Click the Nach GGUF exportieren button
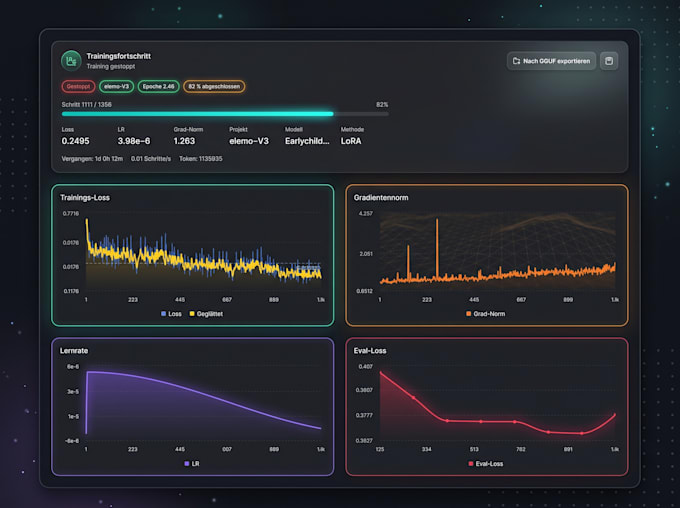Screen dimensions: 680x508 click(x=551, y=61)
